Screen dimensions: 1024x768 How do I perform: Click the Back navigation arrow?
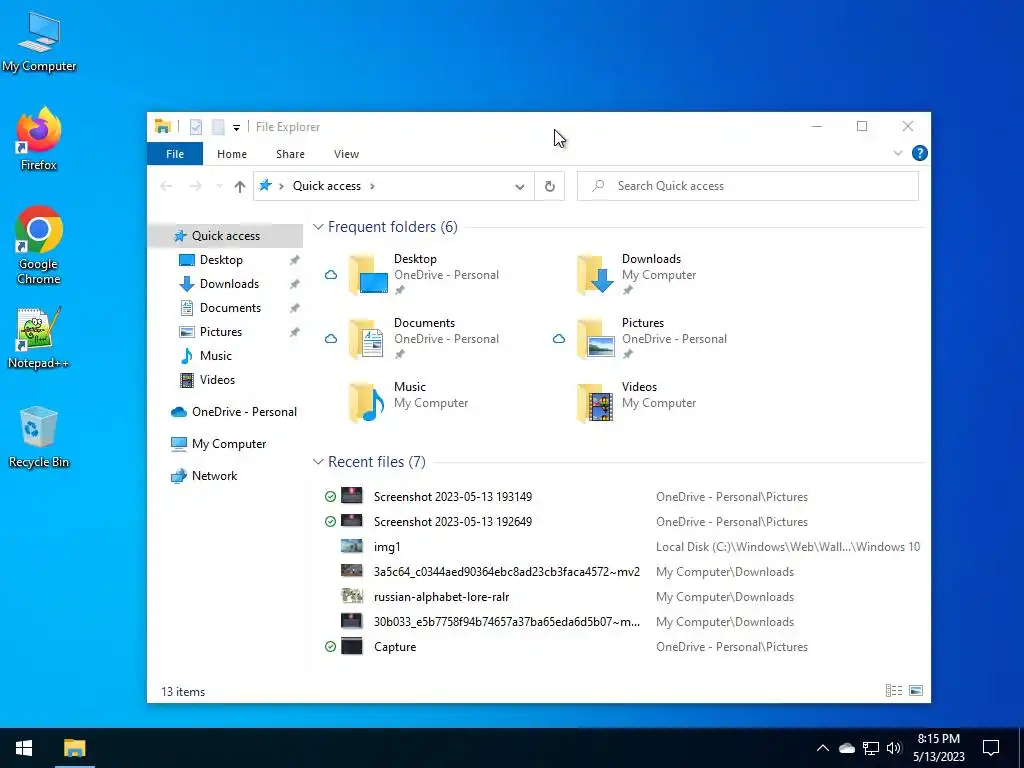(167, 186)
